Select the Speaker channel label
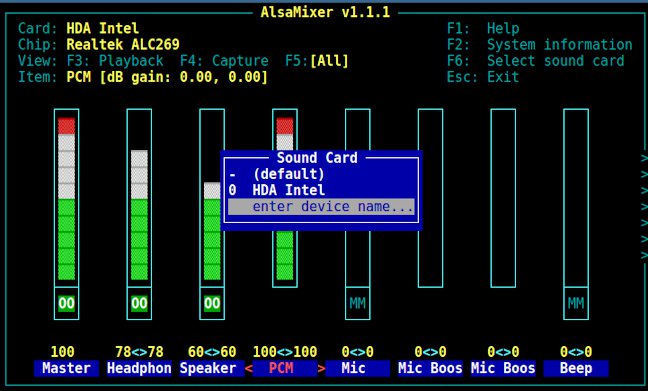This screenshot has height=391, width=648. 212,368
